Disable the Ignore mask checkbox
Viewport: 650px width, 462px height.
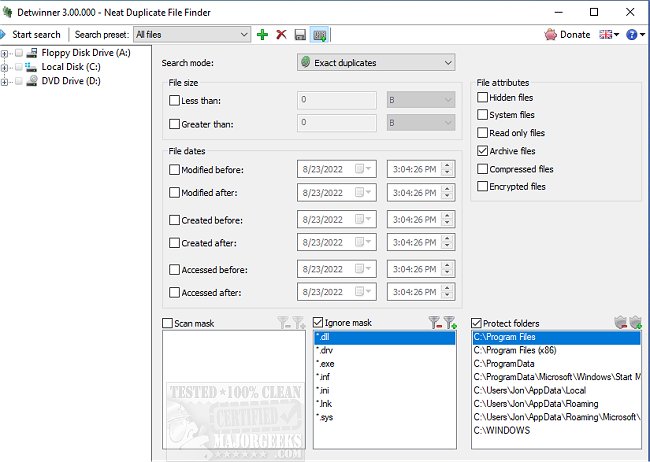click(x=318, y=322)
